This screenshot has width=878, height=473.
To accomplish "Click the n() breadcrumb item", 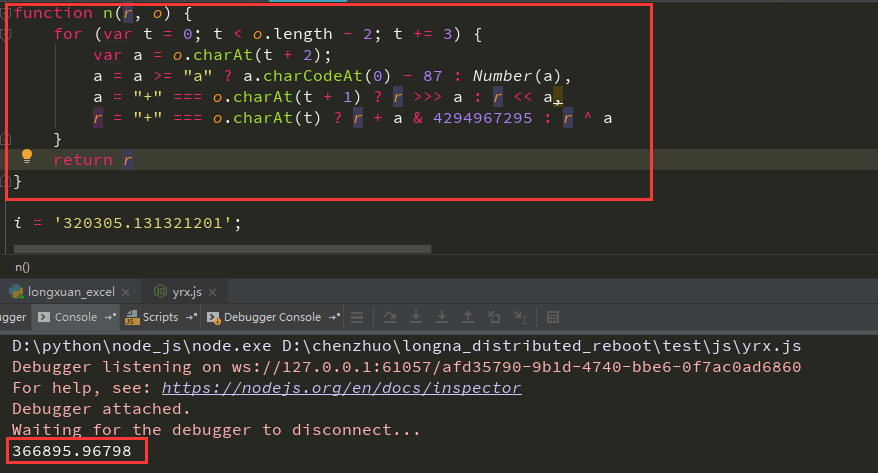I will click(x=22, y=267).
